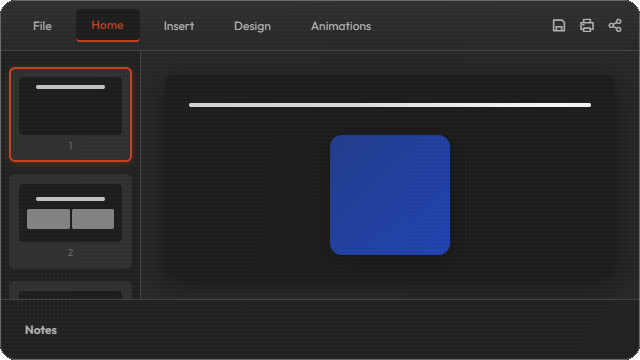Switch to the Insert tab
The height and width of the screenshot is (360, 640).
[179, 26]
